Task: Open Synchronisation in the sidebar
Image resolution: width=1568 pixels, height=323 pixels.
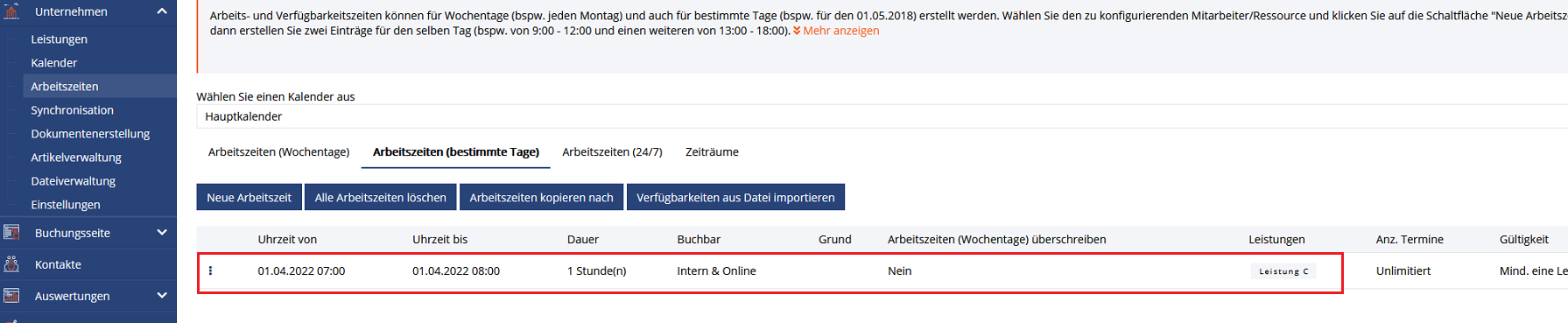Action: [x=72, y=110]
